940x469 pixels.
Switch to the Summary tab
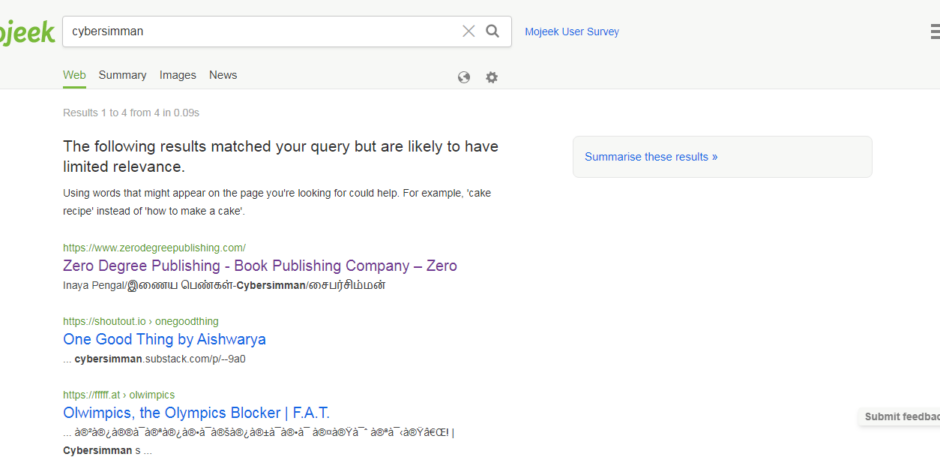tap(122, 75)
